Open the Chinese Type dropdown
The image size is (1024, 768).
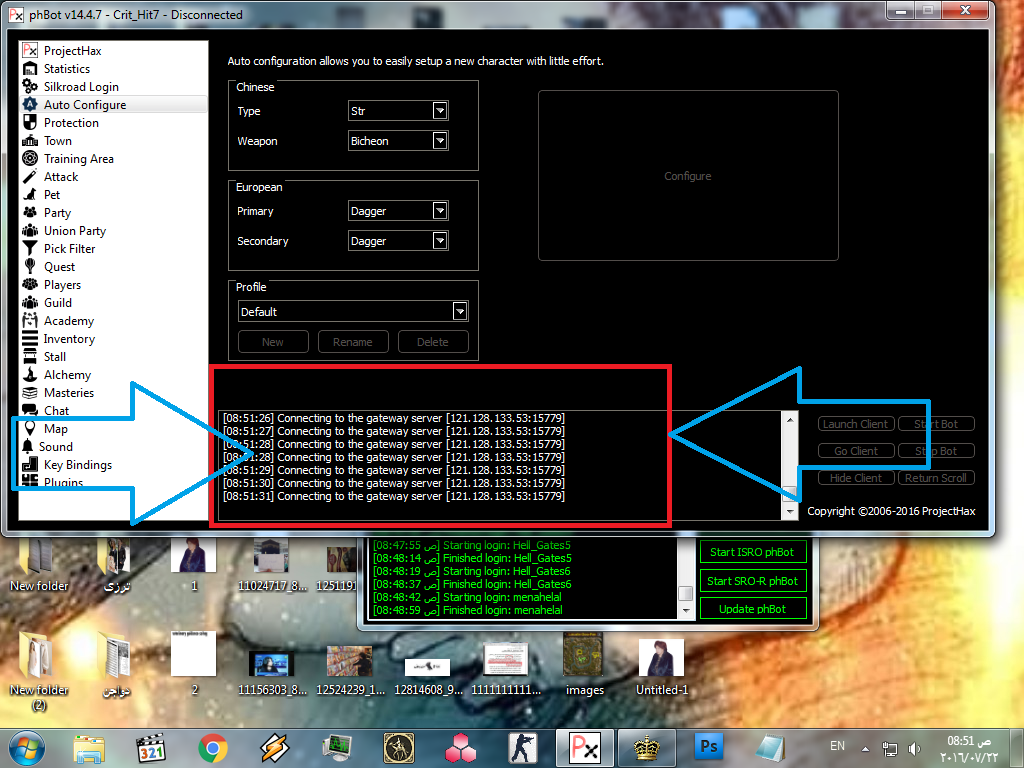click(x=440, y=111)
